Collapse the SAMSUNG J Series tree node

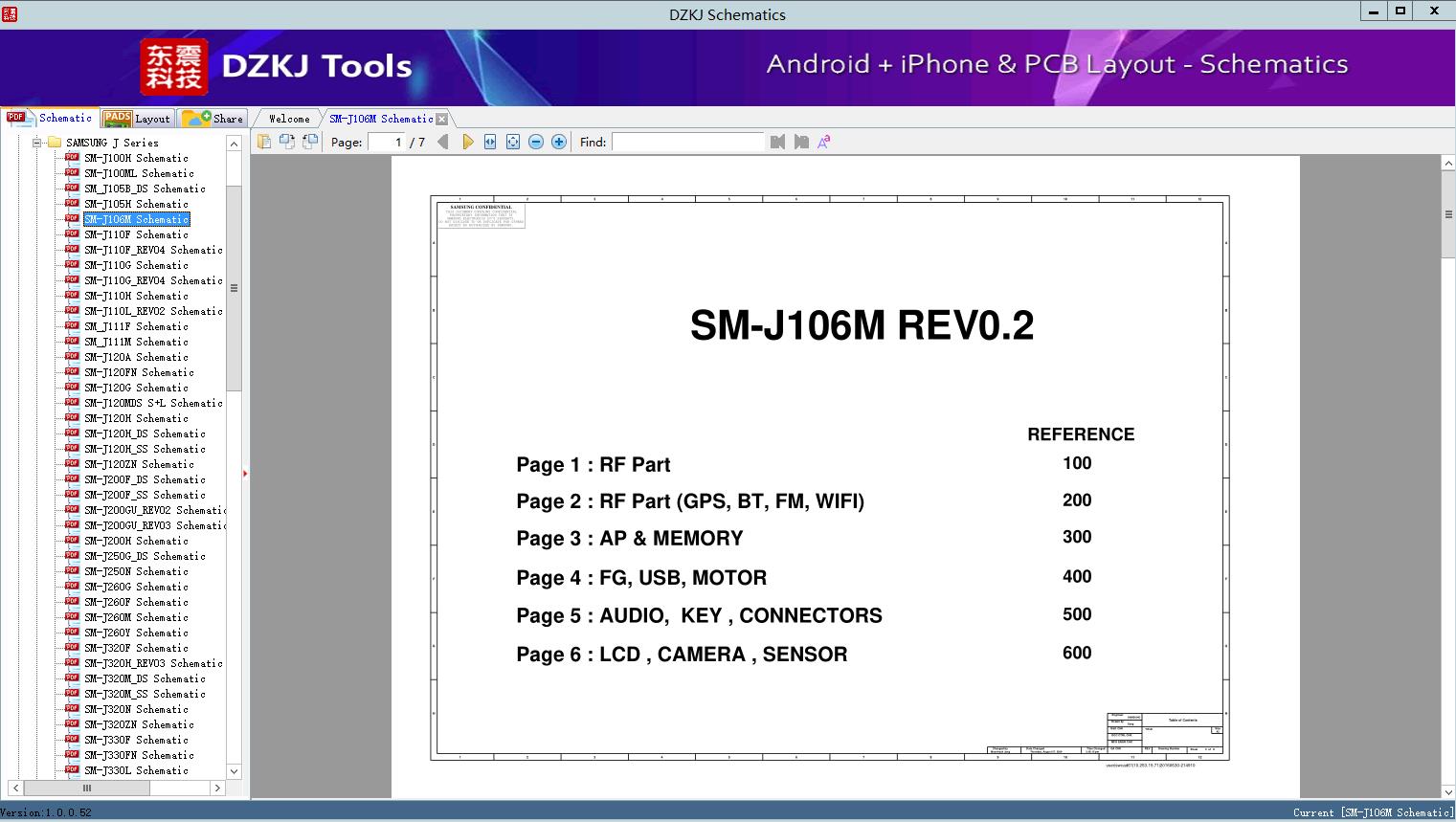pyautogui.click(x=37, y=143)
